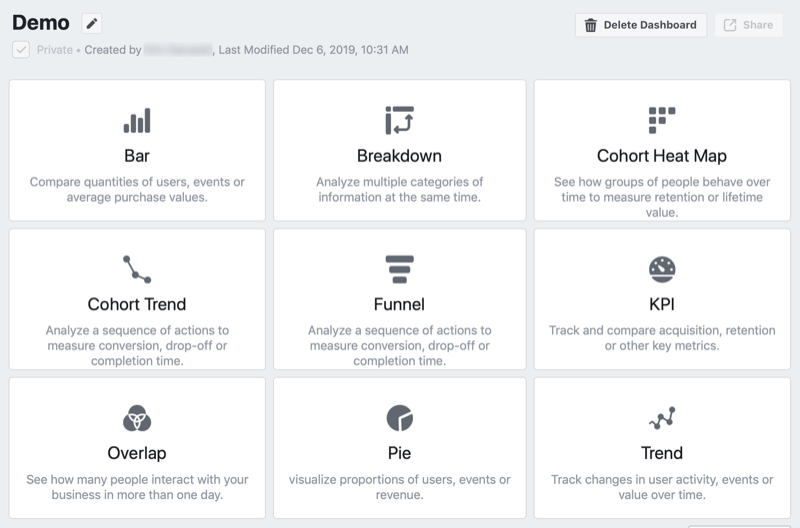Viewport: 800px width, 528px height.
Task: Click the Share button
Action: (748, 25)
